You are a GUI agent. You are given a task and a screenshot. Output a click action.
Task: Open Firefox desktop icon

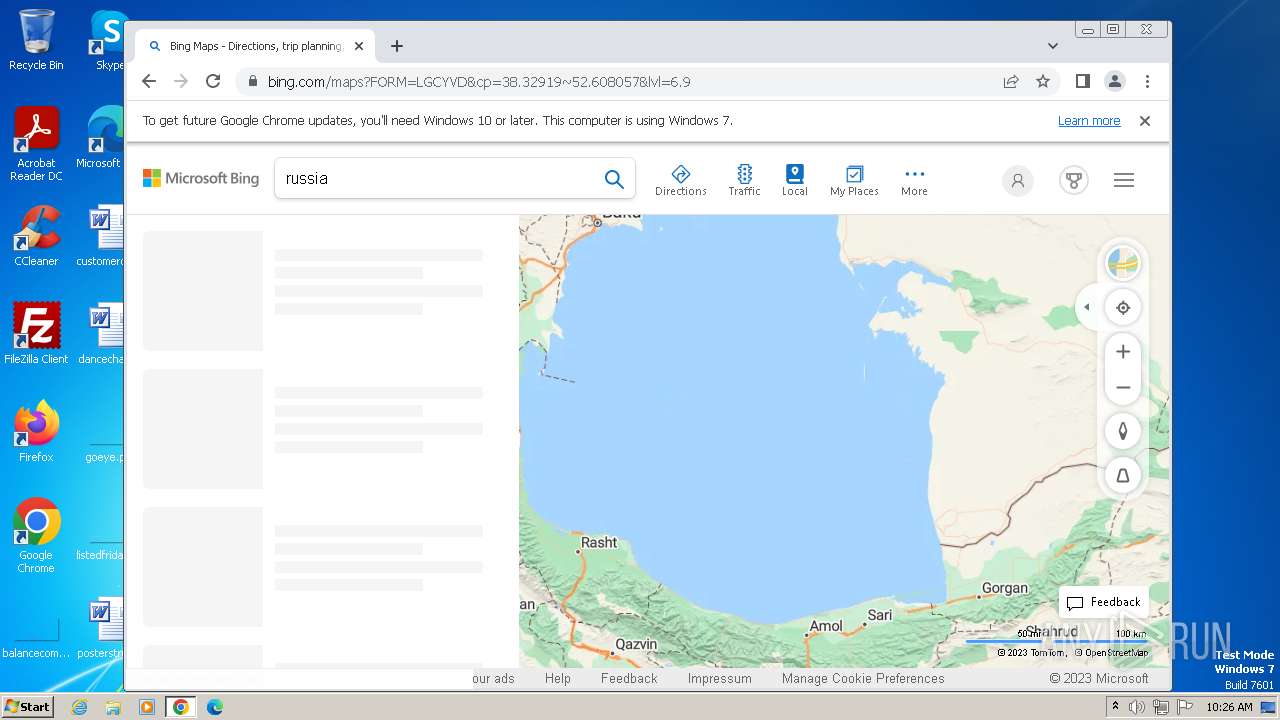coord(36,432)
